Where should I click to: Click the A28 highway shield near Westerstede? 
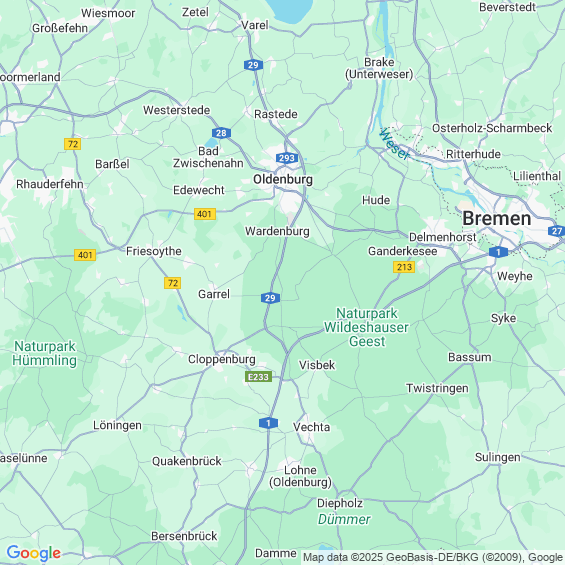click(221, 133)
